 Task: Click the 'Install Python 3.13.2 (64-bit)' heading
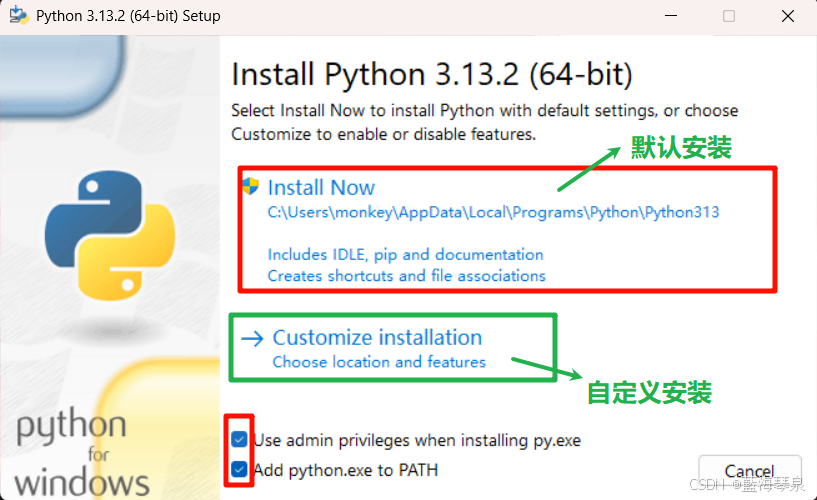(x=432, y=75)
